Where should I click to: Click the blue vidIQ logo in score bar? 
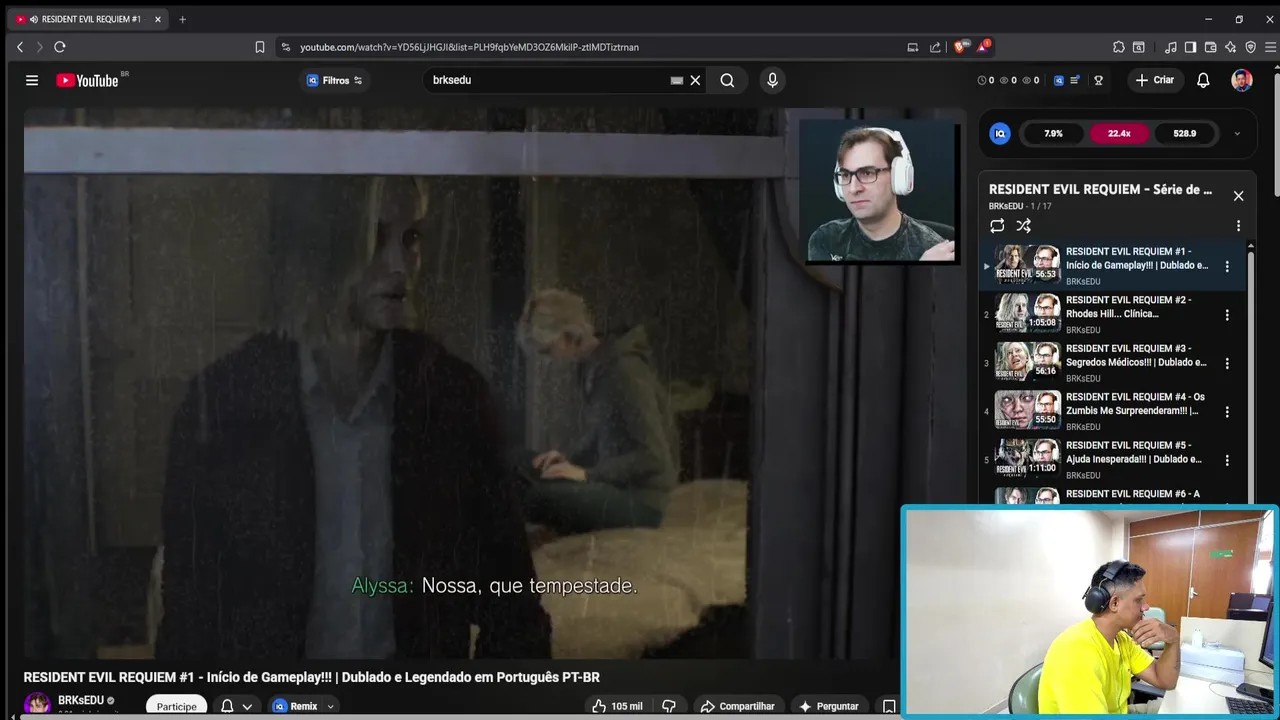tap(1000, 133)
